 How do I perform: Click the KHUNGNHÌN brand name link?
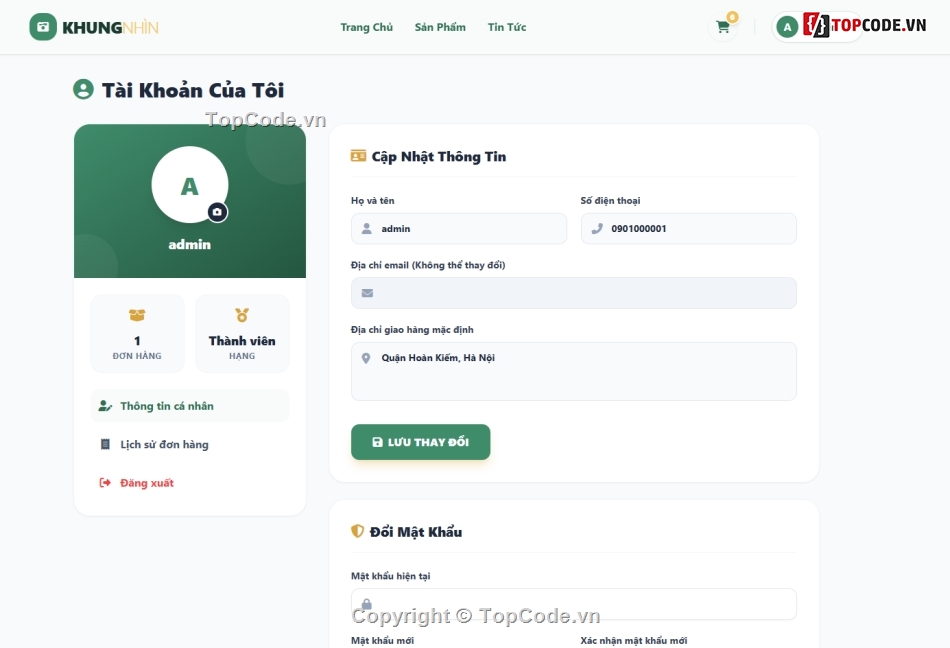tap(110, 28)
